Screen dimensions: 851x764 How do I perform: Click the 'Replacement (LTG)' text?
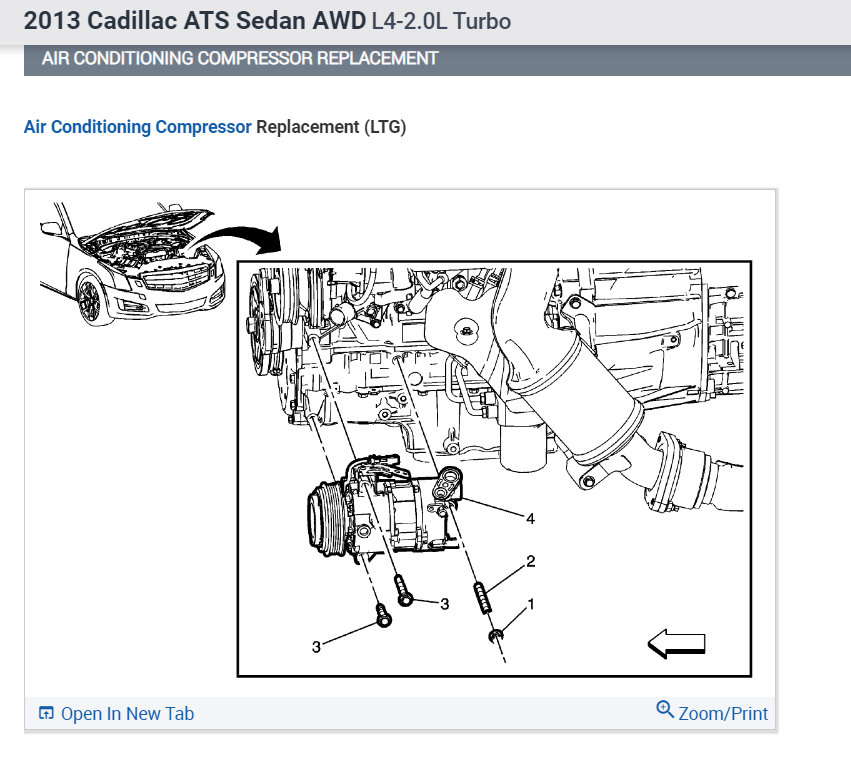[x=331, y=127]
